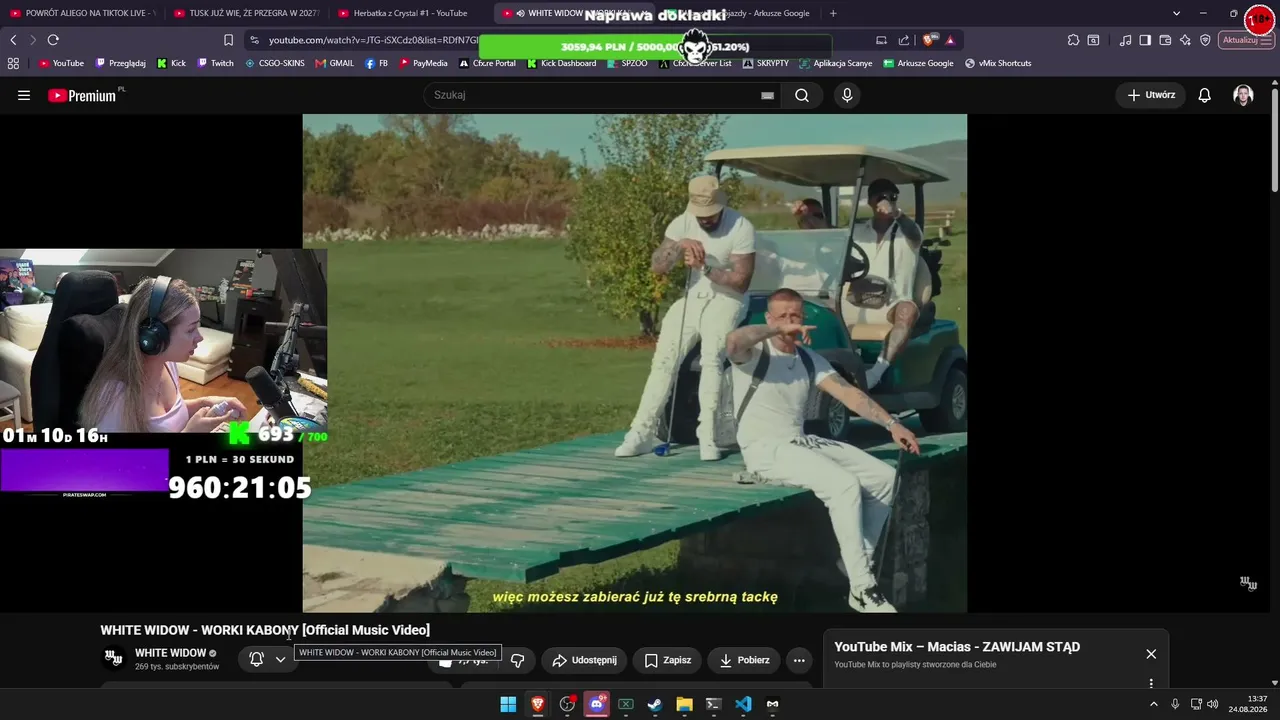Open the on-screen keyboard in search box
This screenshot has width=1280, height=720.
click(767, 95)
